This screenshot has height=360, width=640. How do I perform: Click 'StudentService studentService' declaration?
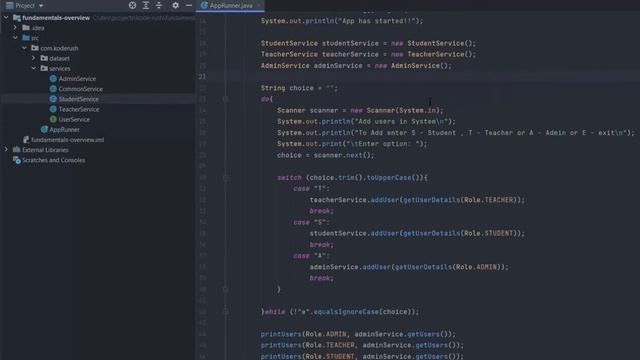[369, 43]
